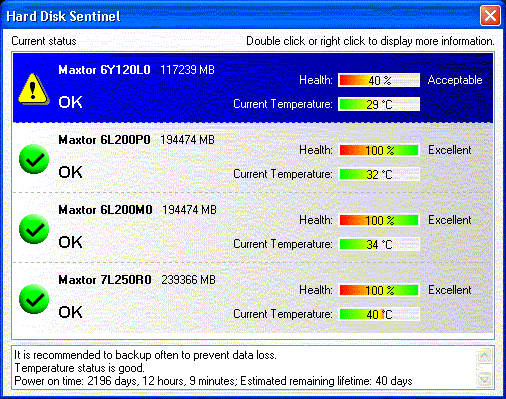Click the 117239 MB capacity value
This screenshot has height=399, width=506.
click(187, 70)
